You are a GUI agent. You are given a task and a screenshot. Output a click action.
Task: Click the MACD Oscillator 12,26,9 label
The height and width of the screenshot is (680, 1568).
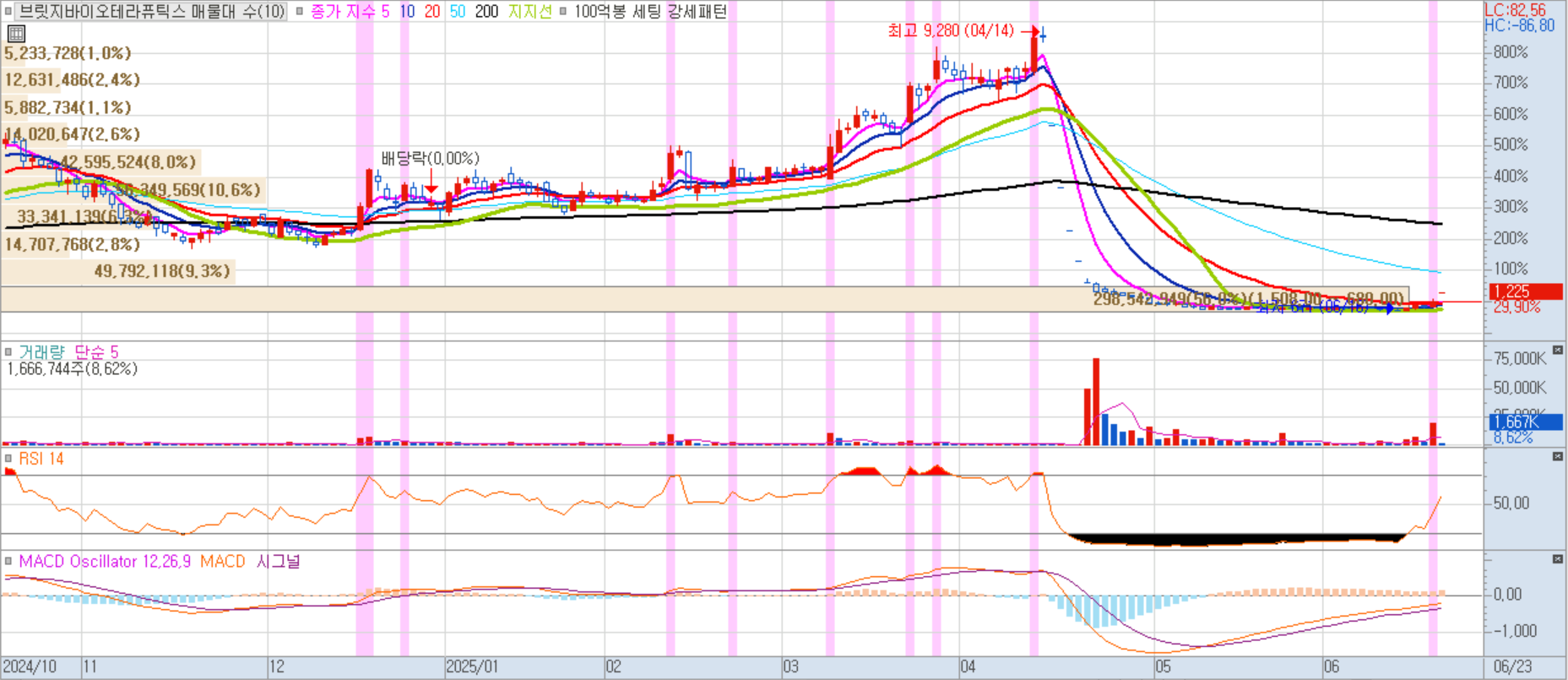pos(105,562)
